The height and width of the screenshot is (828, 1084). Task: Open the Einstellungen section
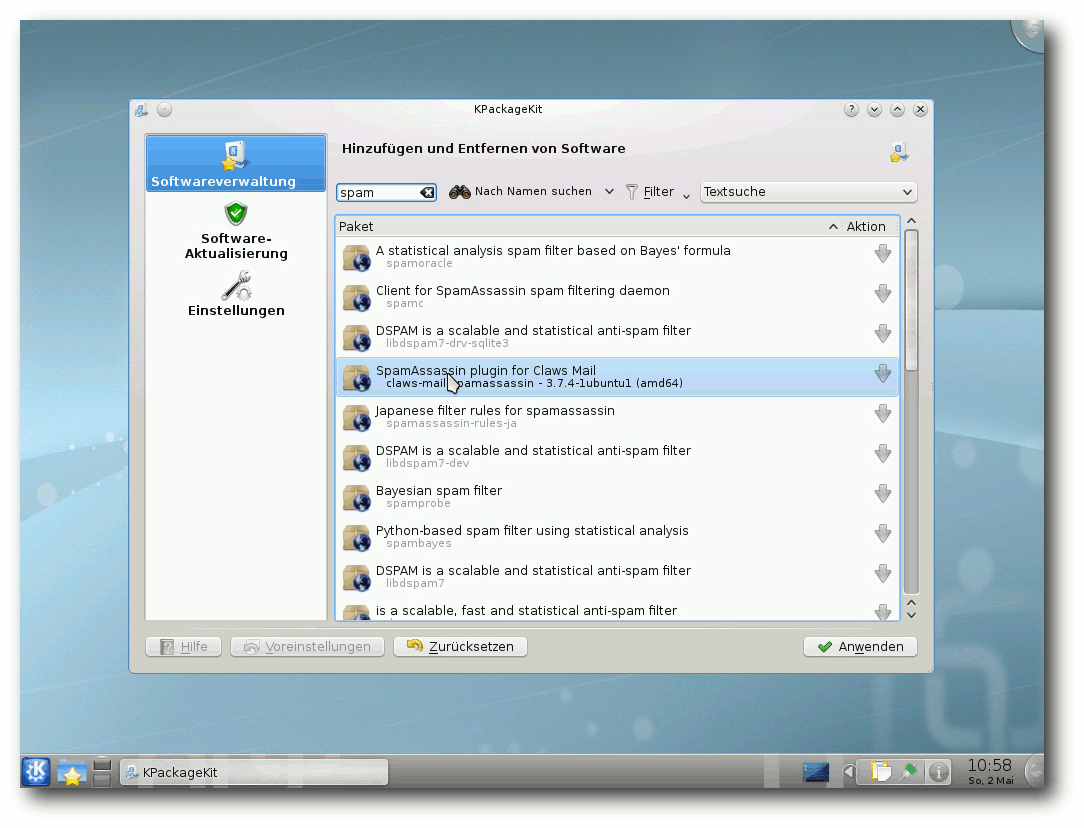click(x=236, y=294)
